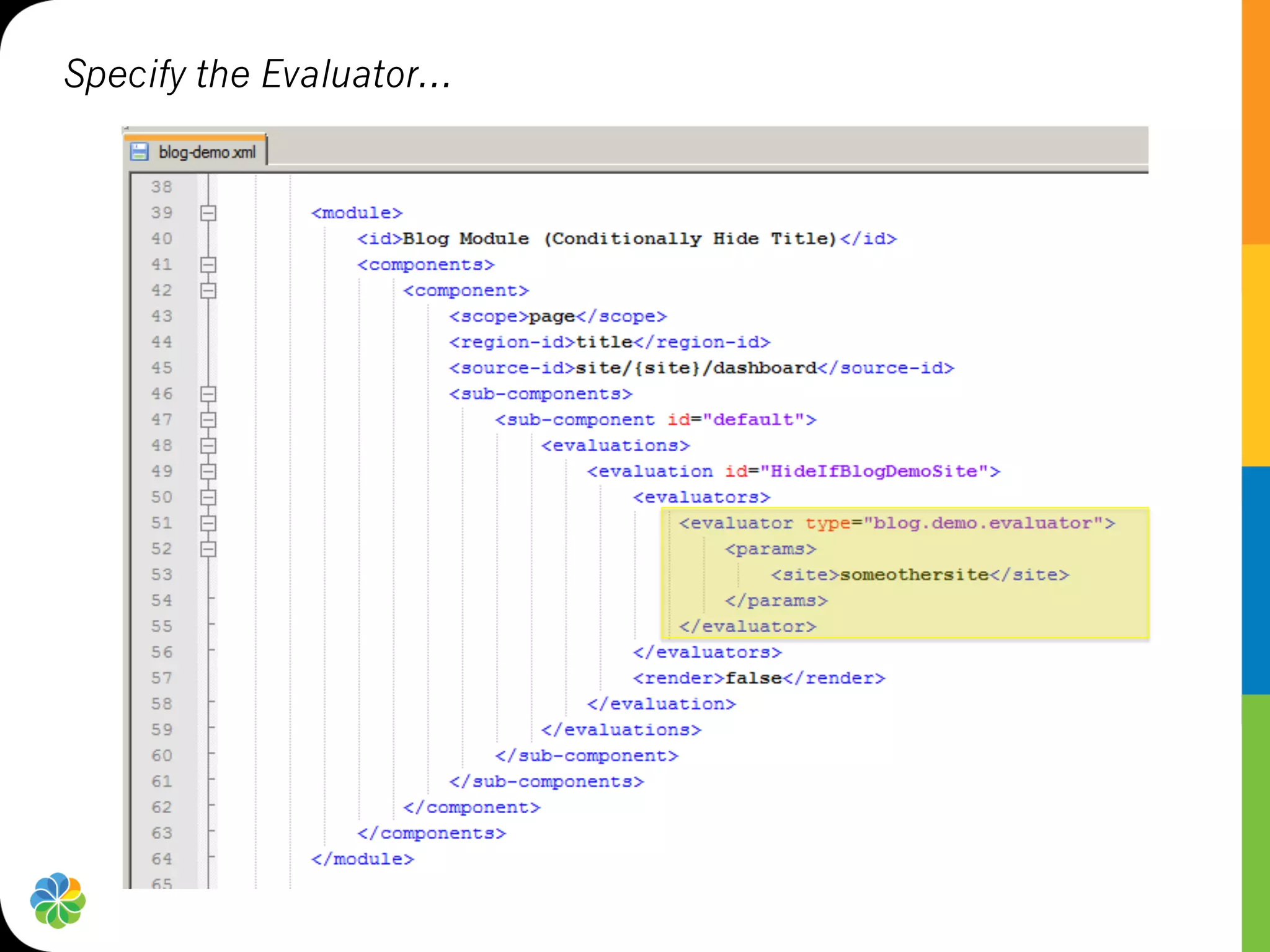Click line number 38 in the gutter
The height and width of the screenshot is (952, 1270).
pyautogui.click(x=162, y=187)
